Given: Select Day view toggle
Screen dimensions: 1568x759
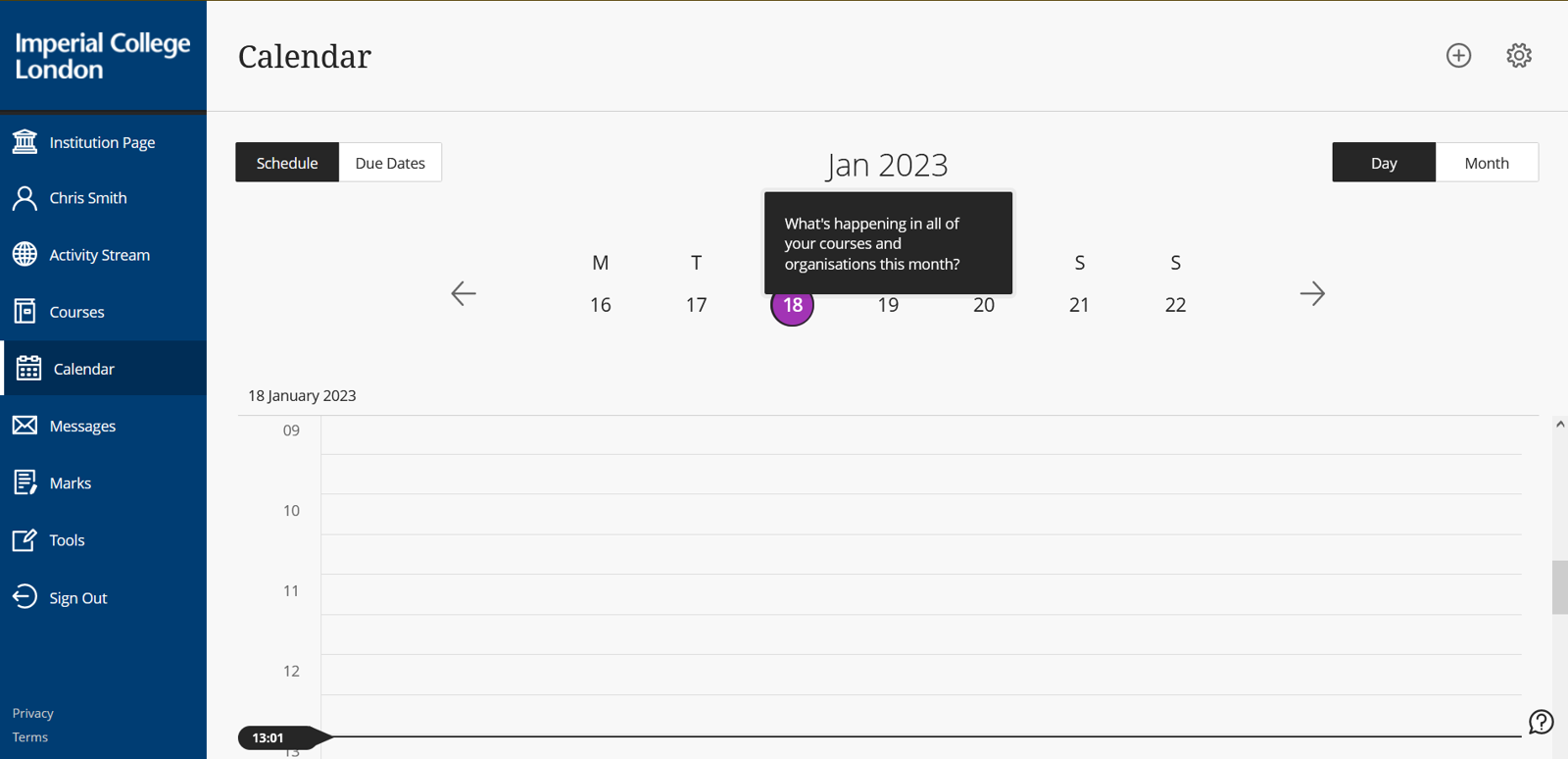Looking at the screenshot, I should (1383, 163).
